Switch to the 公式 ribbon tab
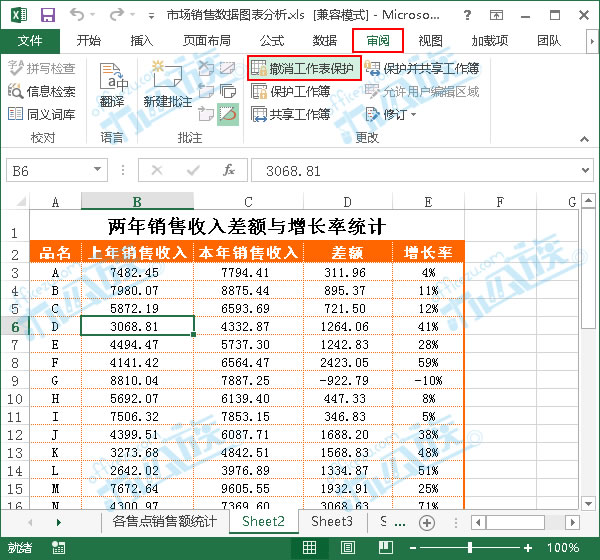Viewport: 600px width, 560px height. point(272,41)
